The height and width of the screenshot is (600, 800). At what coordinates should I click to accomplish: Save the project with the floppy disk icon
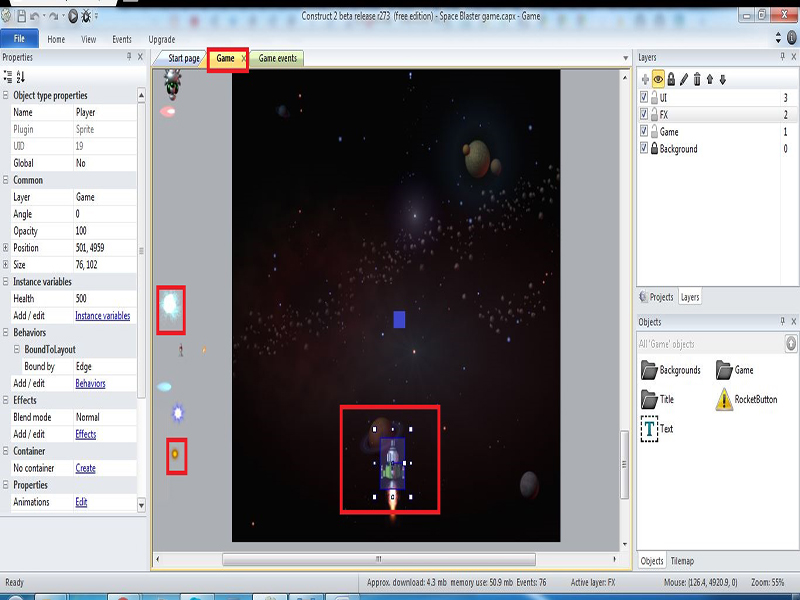tap(21, 16)
